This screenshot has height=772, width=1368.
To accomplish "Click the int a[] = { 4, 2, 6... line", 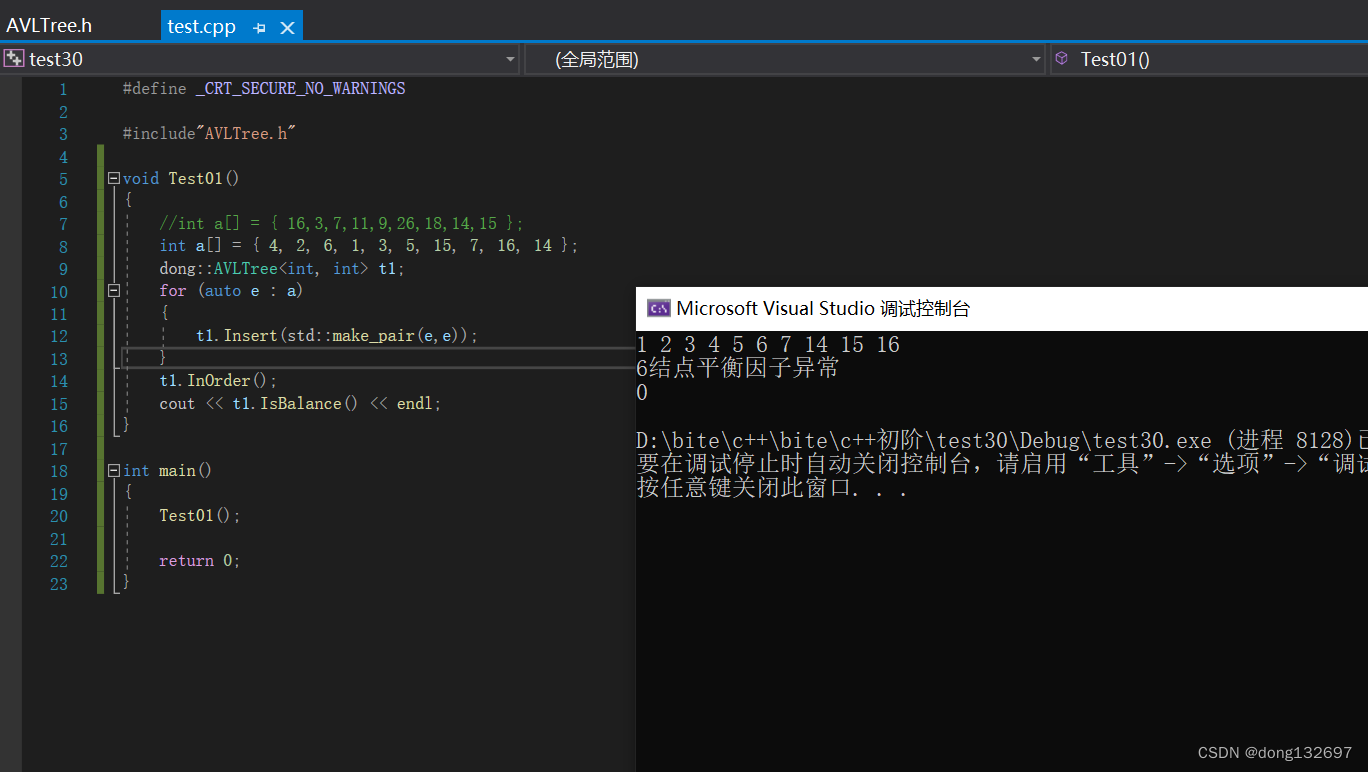I will (369, 245).
